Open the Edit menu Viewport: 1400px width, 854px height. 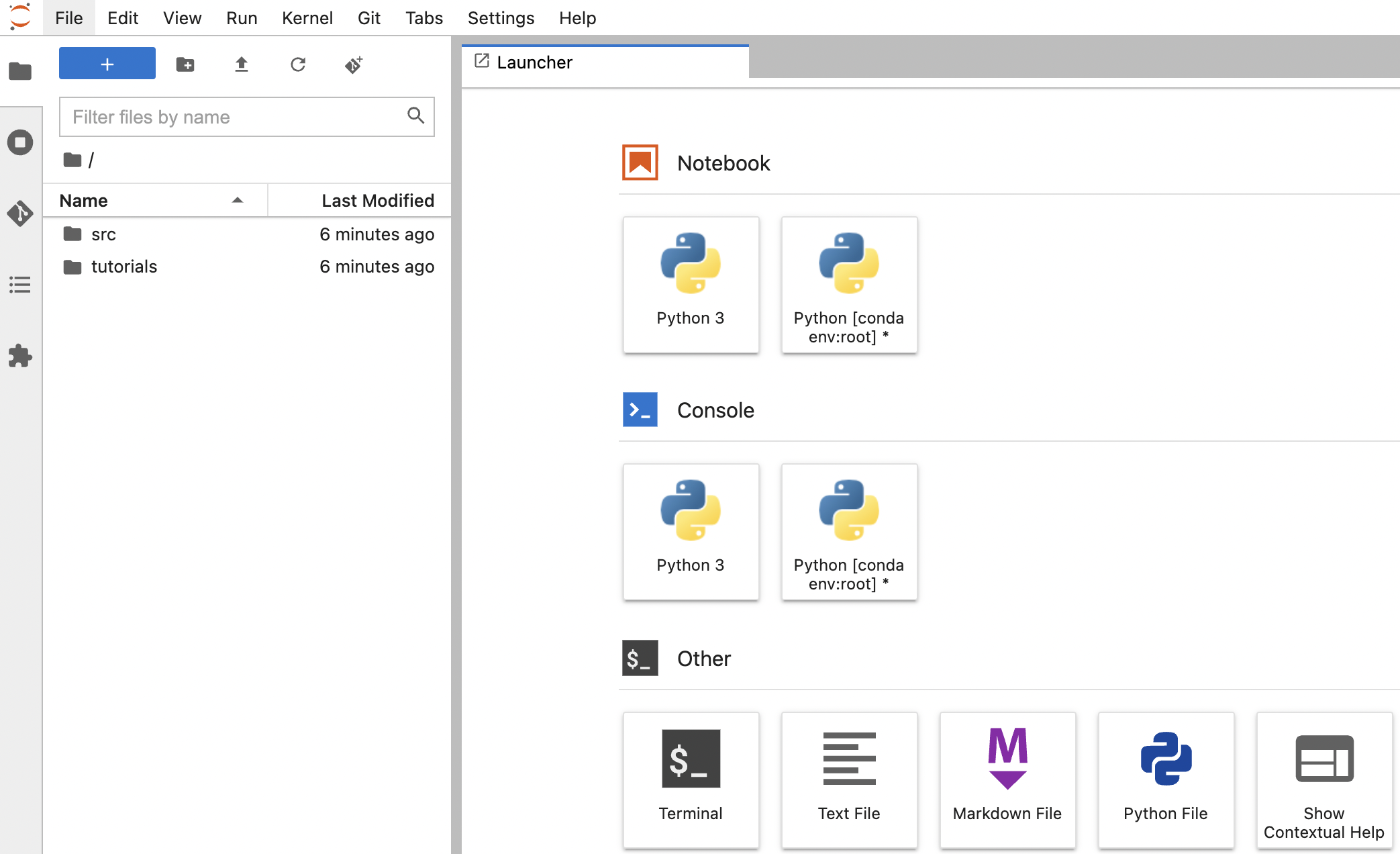tap(123, 17)
